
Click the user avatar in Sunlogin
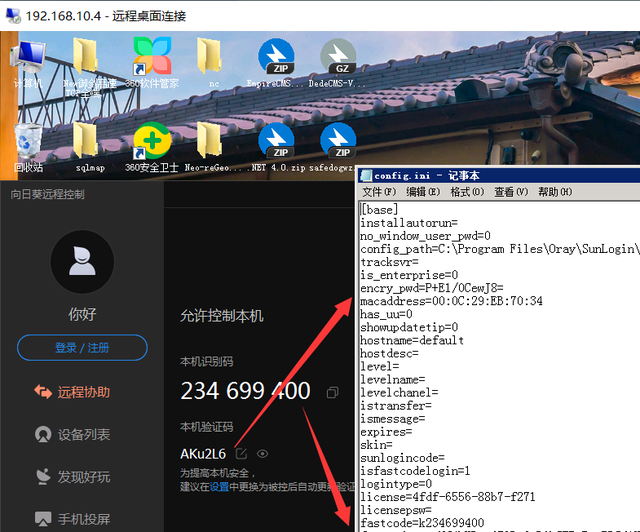click(x=82, y=262)
